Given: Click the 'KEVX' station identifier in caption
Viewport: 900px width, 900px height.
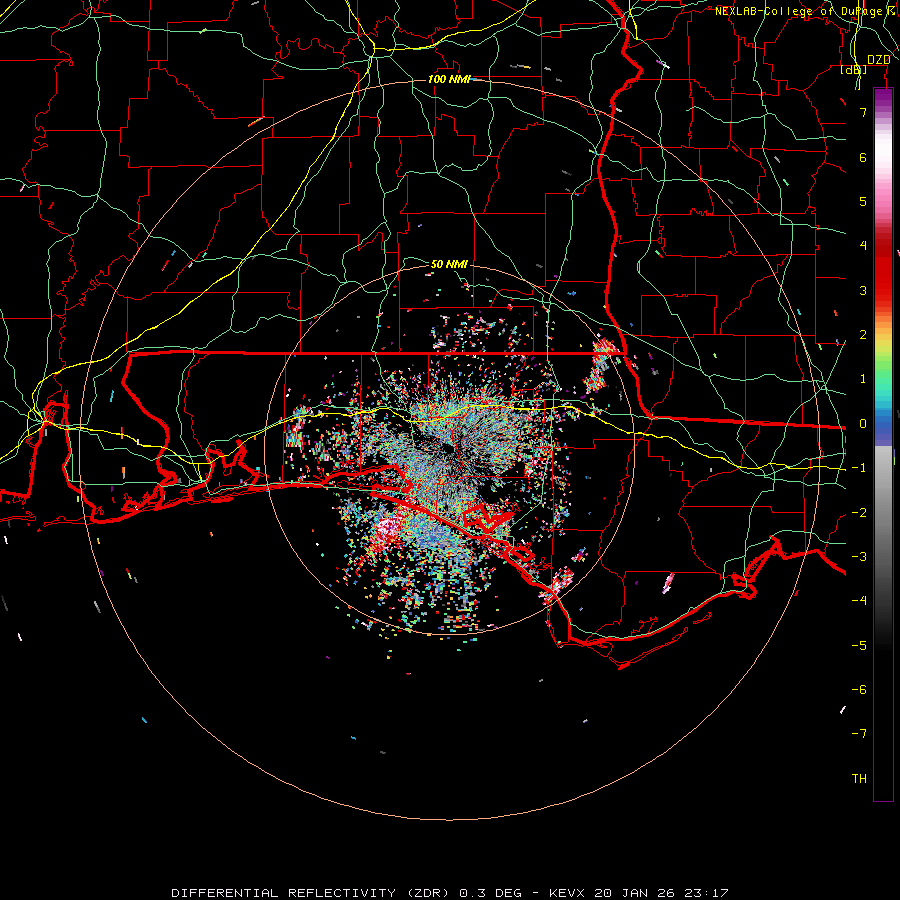Looking at the screenshot, I should (568, 893).
